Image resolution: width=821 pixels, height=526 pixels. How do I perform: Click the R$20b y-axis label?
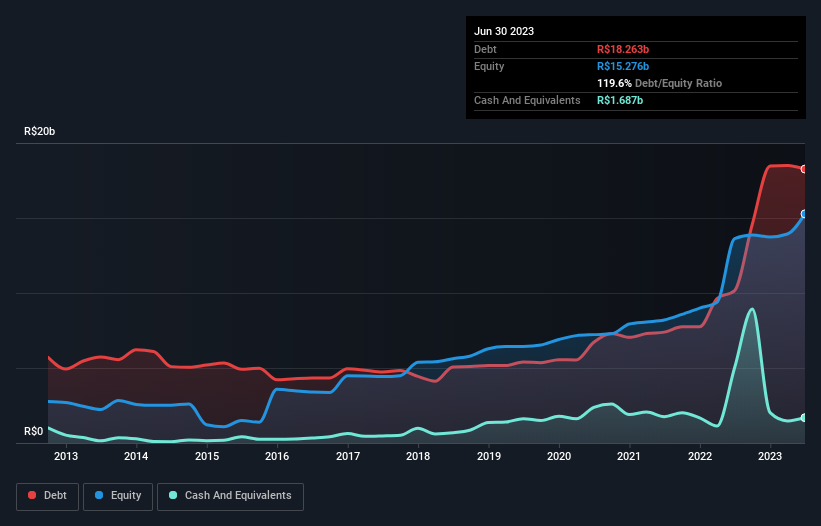(x=39, y=131)
